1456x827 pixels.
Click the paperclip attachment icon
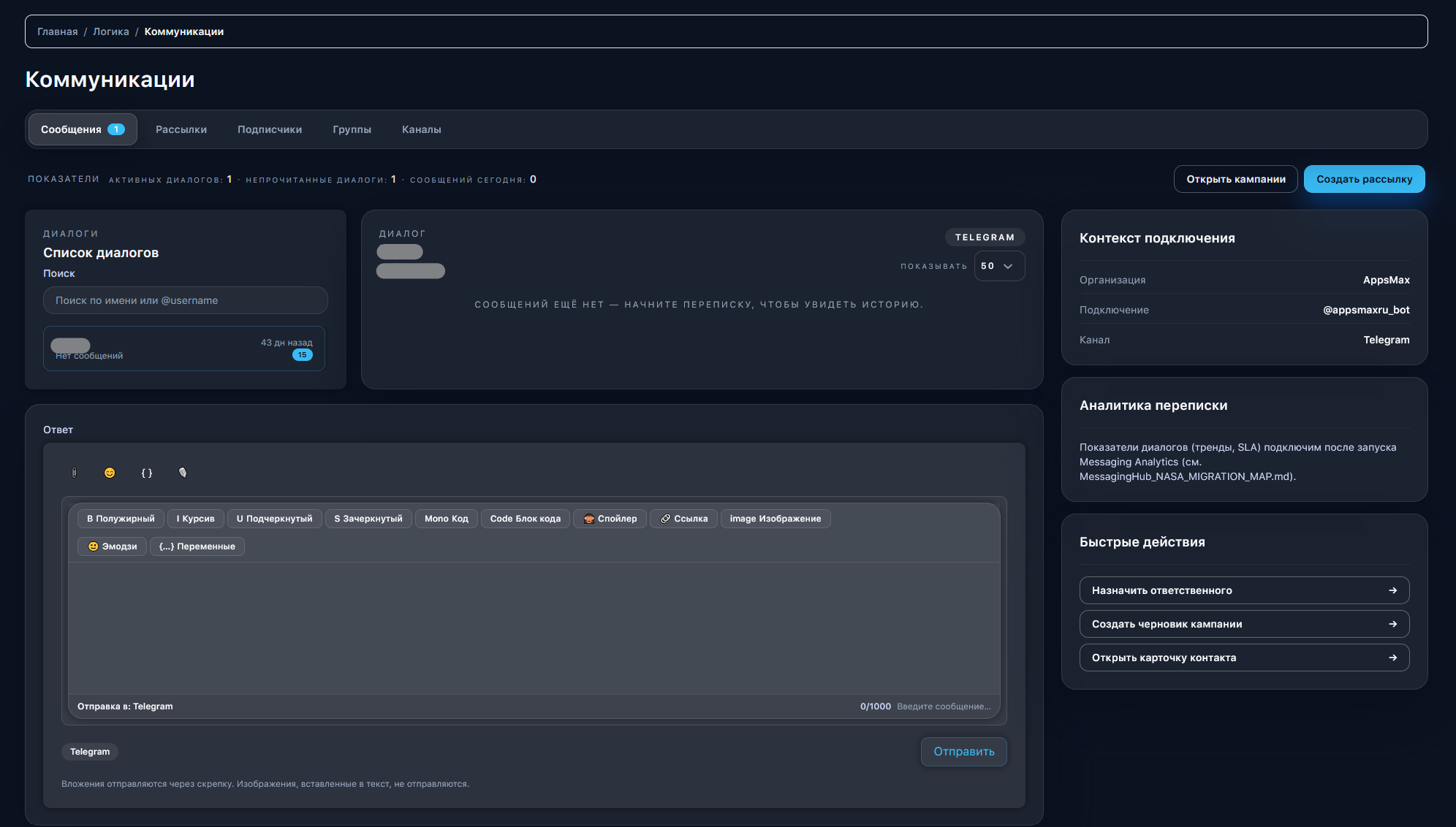[74, 473]
